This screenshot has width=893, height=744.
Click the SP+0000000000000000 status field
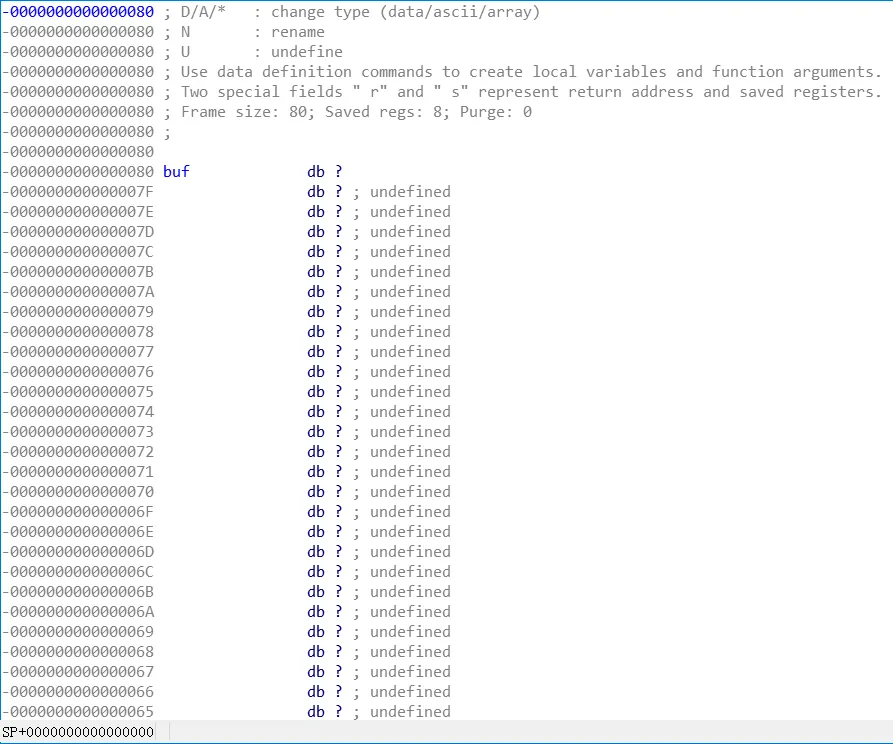coord(78,731)
